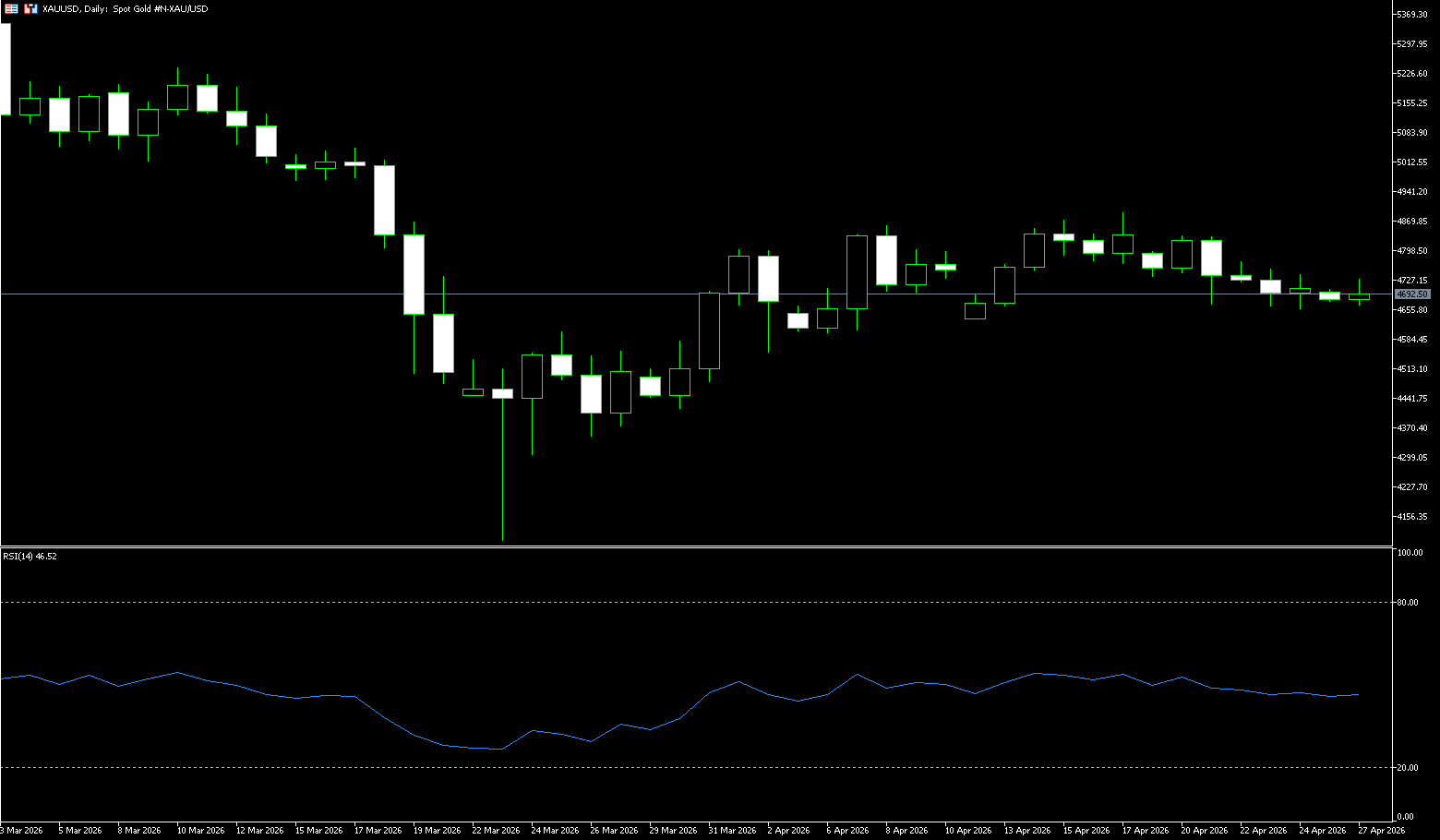Click the 6 Apr 2026 date label

(847, 831)
